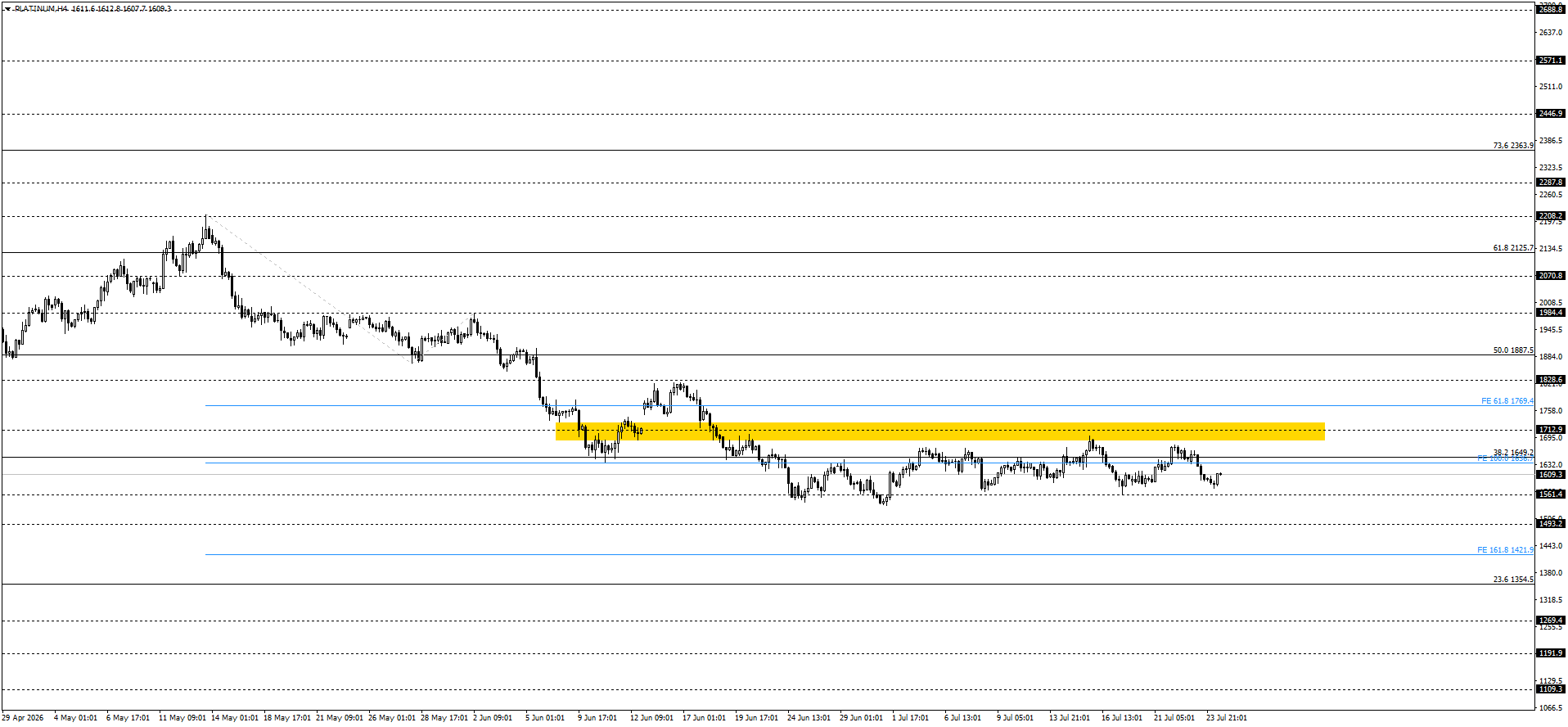The height and width of the screenshot is (727, 1568).
Task: Select the 38.2 1649.2 Fibonacci label
Action: (1513, 453)
